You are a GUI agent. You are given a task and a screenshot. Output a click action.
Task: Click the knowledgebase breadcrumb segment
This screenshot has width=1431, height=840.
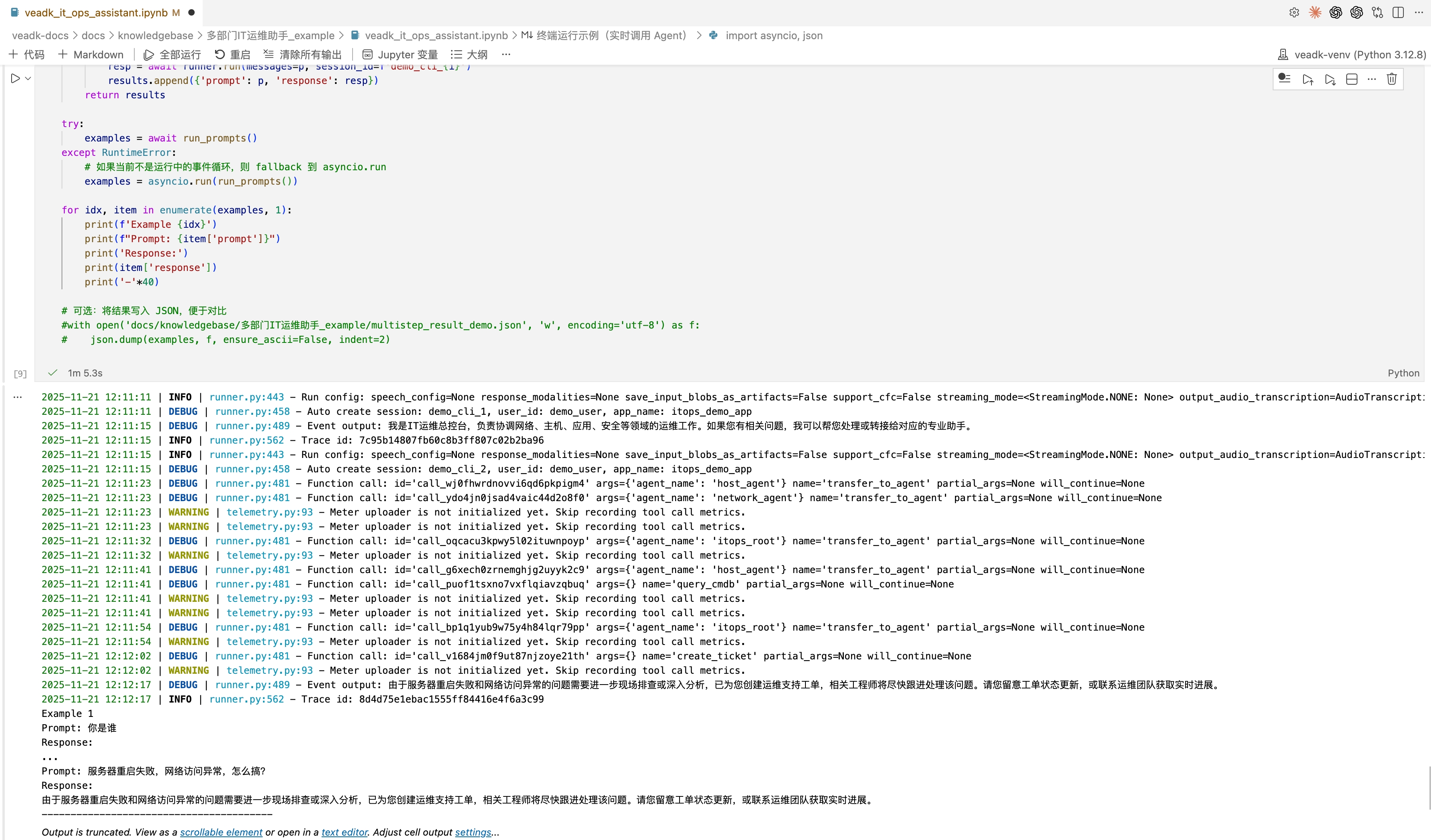(155, 35)
